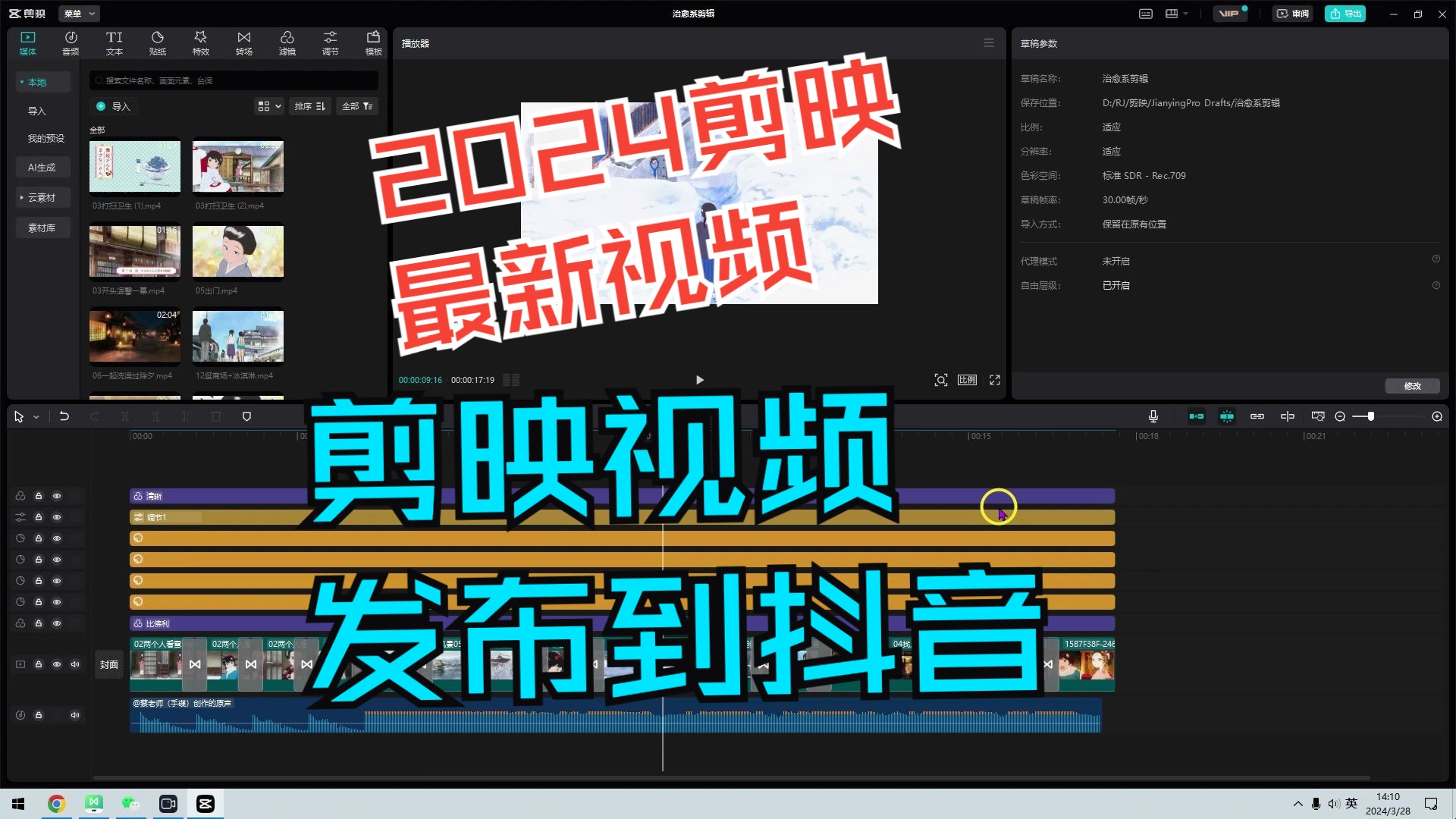Open the 特效 effects tab
1456x819 pixels.
coord(200,43)
